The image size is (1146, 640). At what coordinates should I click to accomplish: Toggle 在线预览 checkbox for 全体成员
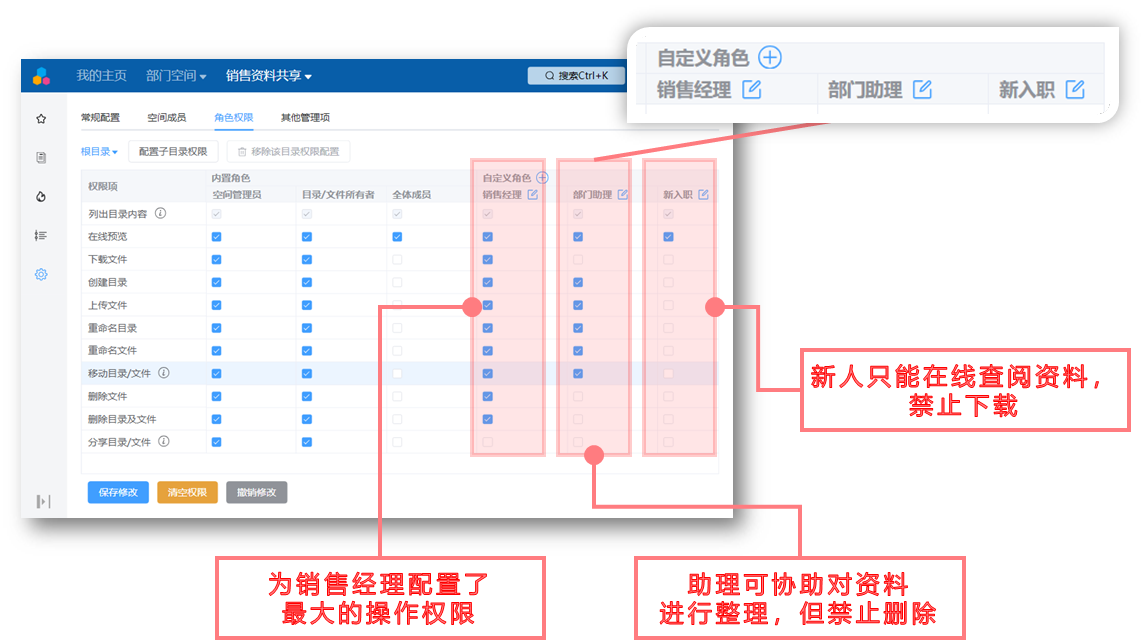click(397, 237)
